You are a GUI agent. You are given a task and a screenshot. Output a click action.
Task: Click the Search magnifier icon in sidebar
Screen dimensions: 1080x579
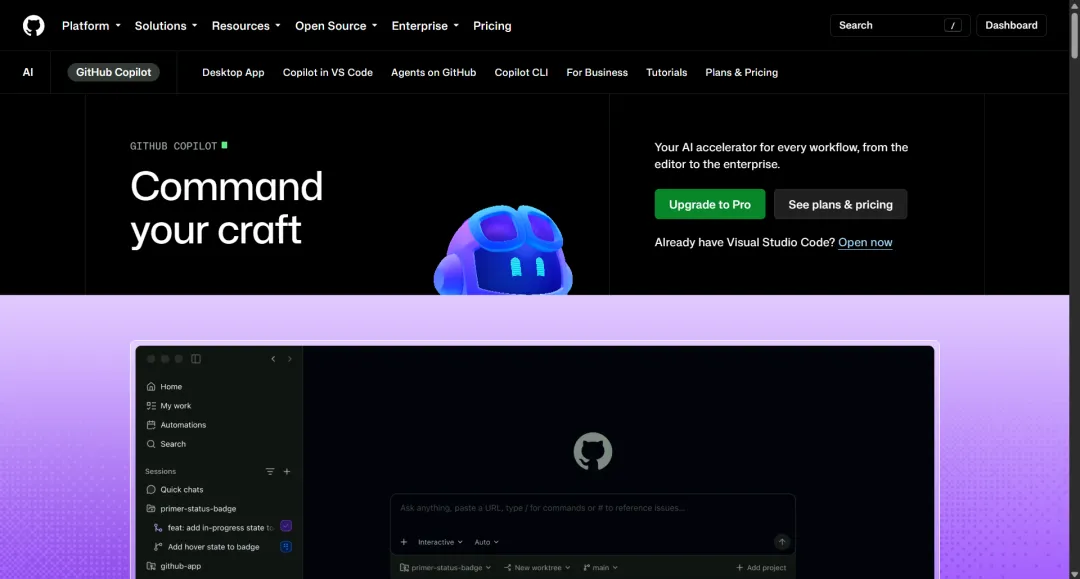pos(151,444)
